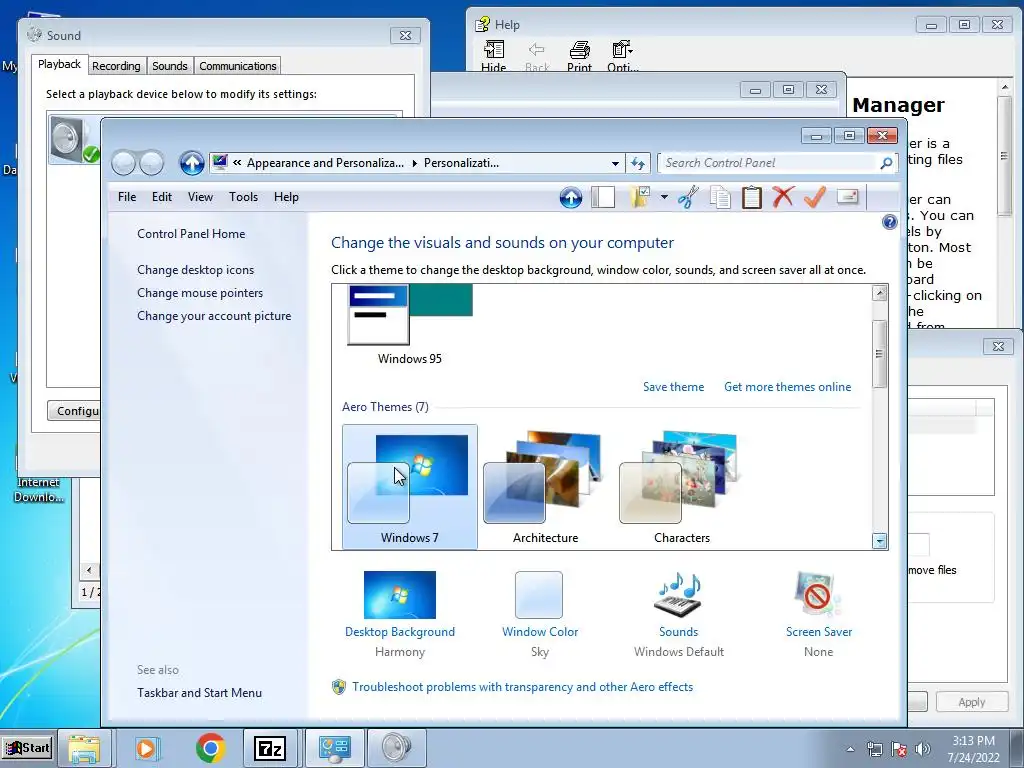The height and width of the screenshot is (768, 1024).
Task: Toggle the navigation pane layout icon
Action: click(603, 197)
